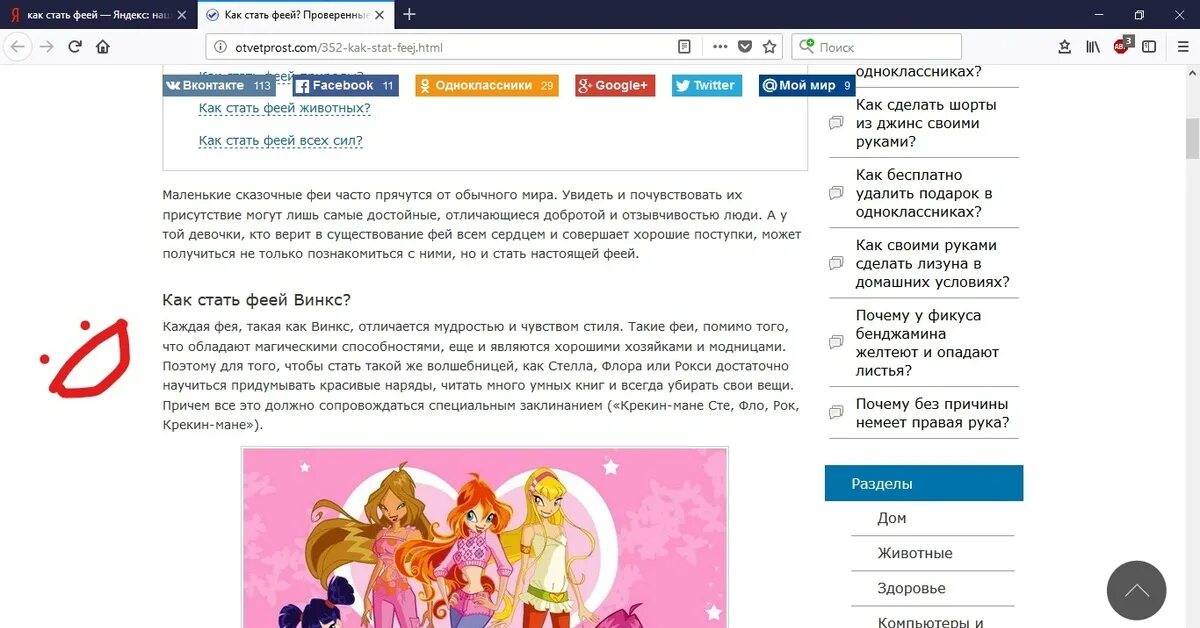Click the scroll-to-top arrow button
1200x628 pixels.
coord(1136,591)
